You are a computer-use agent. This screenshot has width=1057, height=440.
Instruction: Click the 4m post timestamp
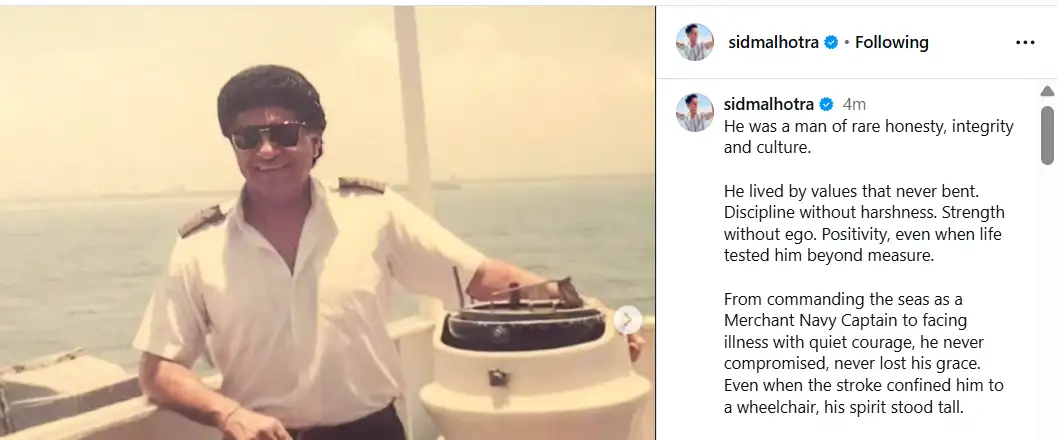pos(854,104)
